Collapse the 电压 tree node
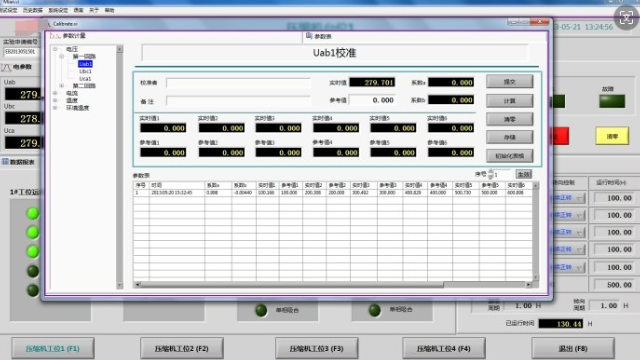 [55, 49]
